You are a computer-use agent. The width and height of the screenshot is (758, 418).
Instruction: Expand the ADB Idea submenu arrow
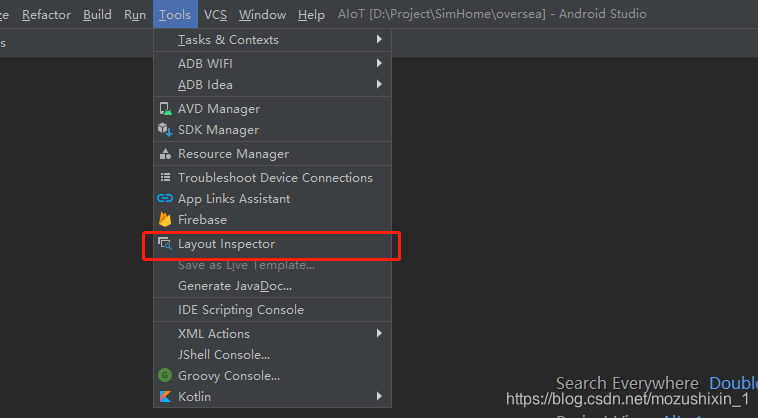coord(379,84)
